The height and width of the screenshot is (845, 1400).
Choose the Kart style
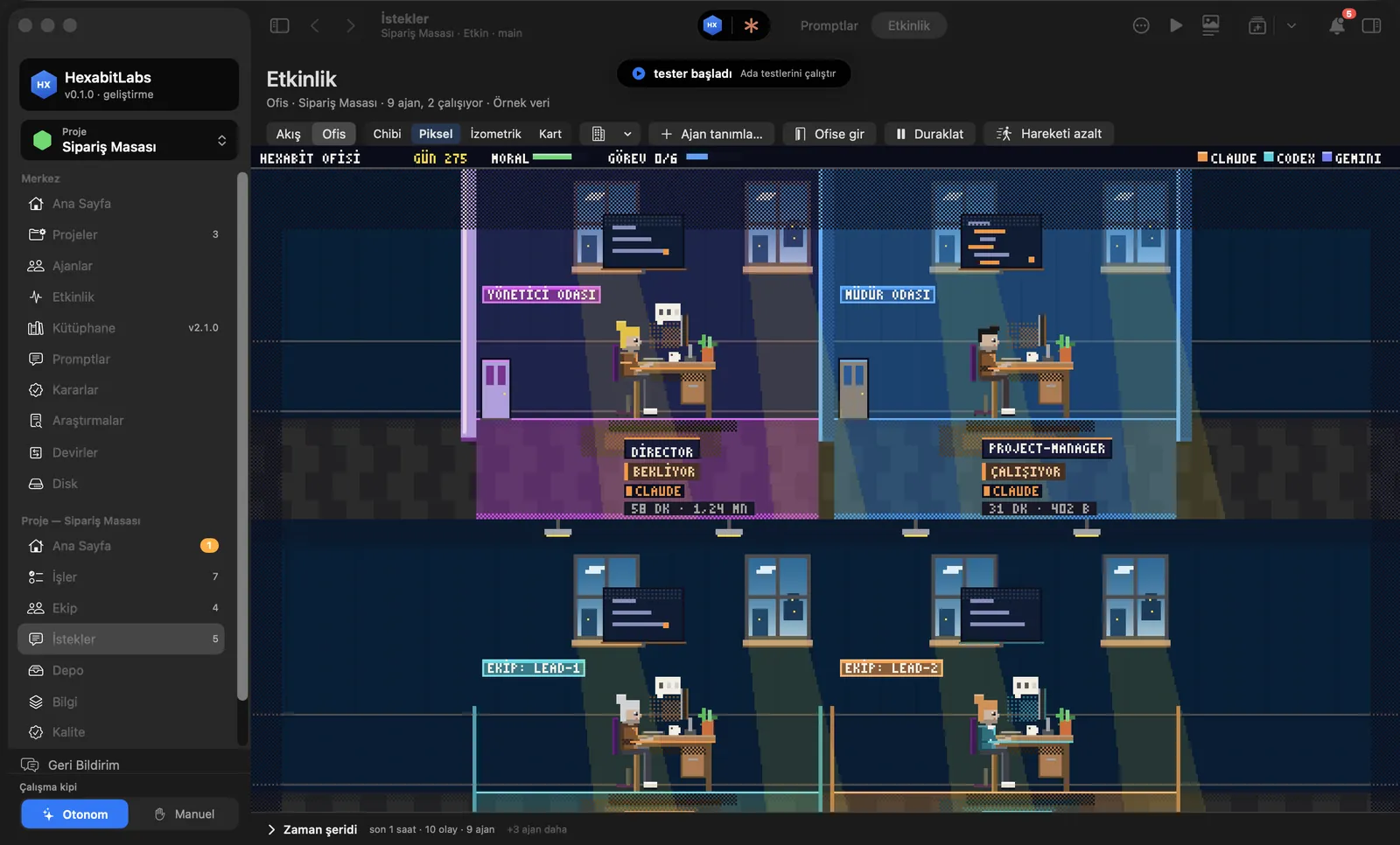pyautogui.click(x=550, y=134)
